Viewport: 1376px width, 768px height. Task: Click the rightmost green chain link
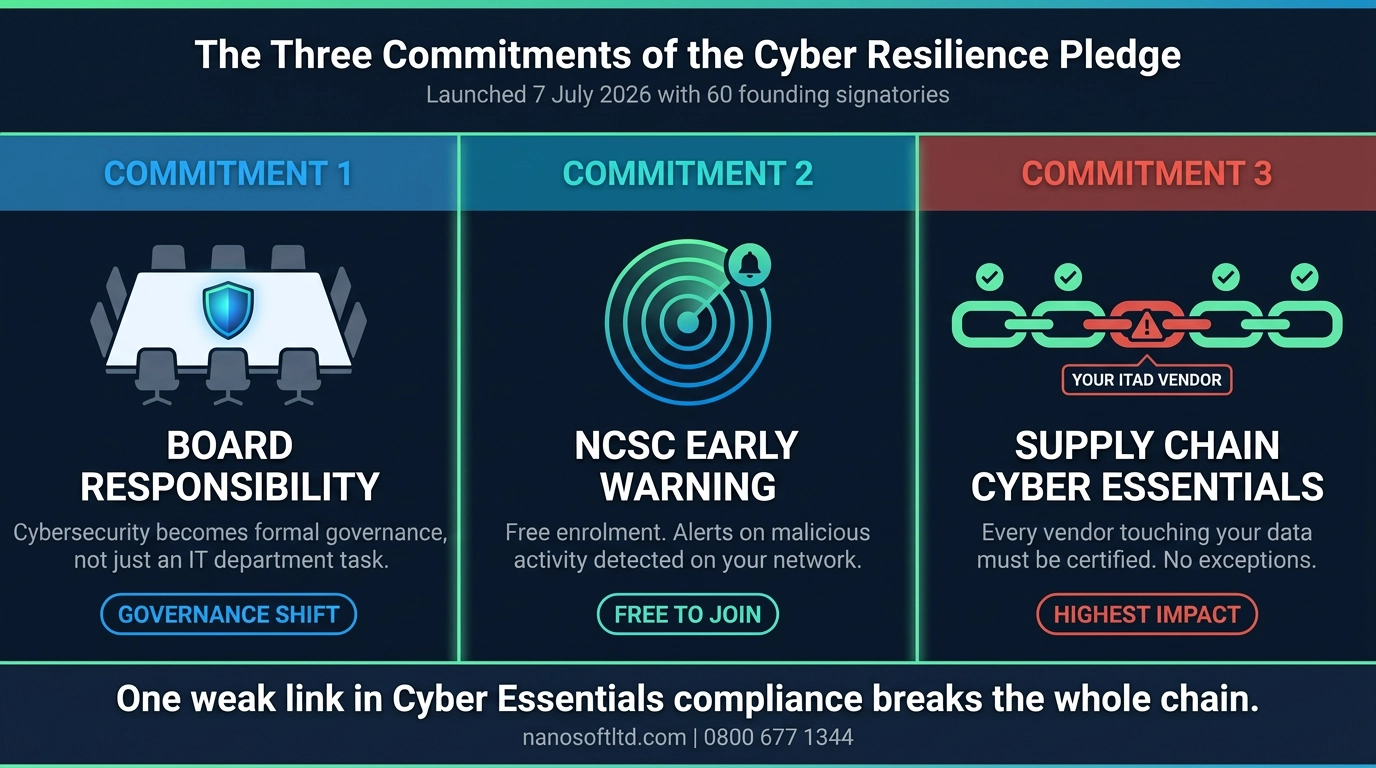click(x=1305, y=325)
